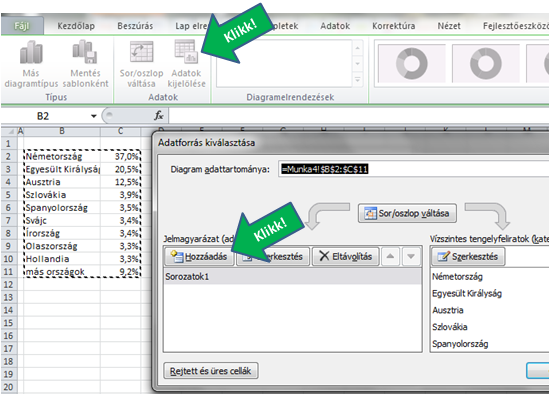Click the series Szerkesztés button

[273, 257]
